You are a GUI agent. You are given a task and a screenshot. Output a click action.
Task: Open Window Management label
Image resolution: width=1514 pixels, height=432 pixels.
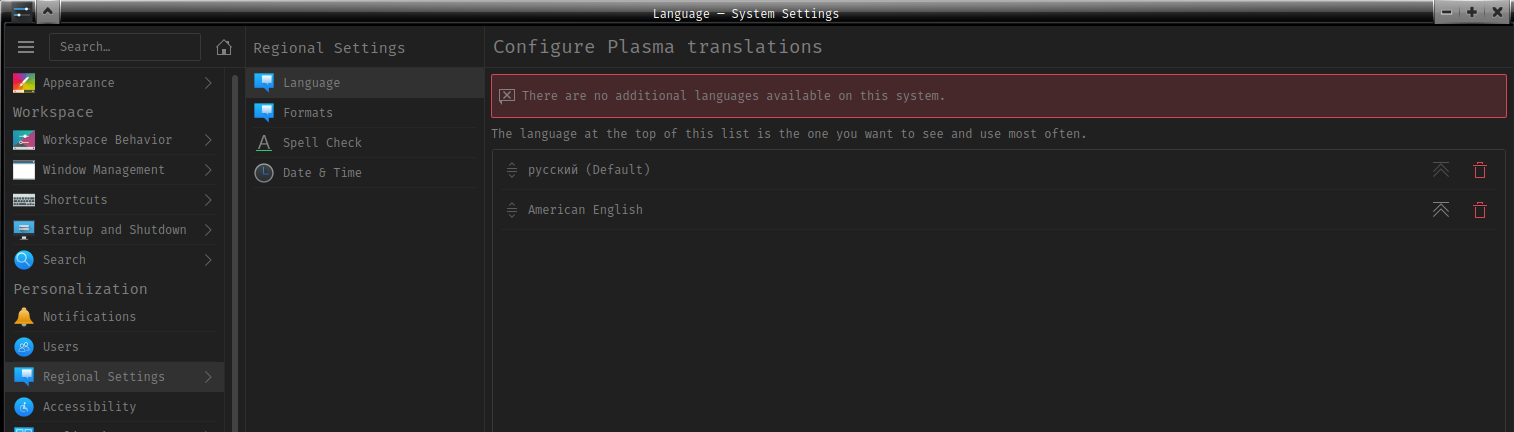104,170
